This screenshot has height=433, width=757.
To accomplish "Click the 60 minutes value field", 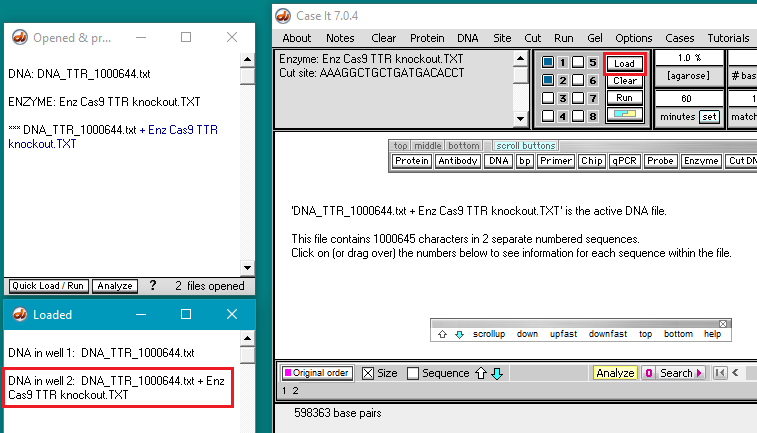I will click(689, 98).
